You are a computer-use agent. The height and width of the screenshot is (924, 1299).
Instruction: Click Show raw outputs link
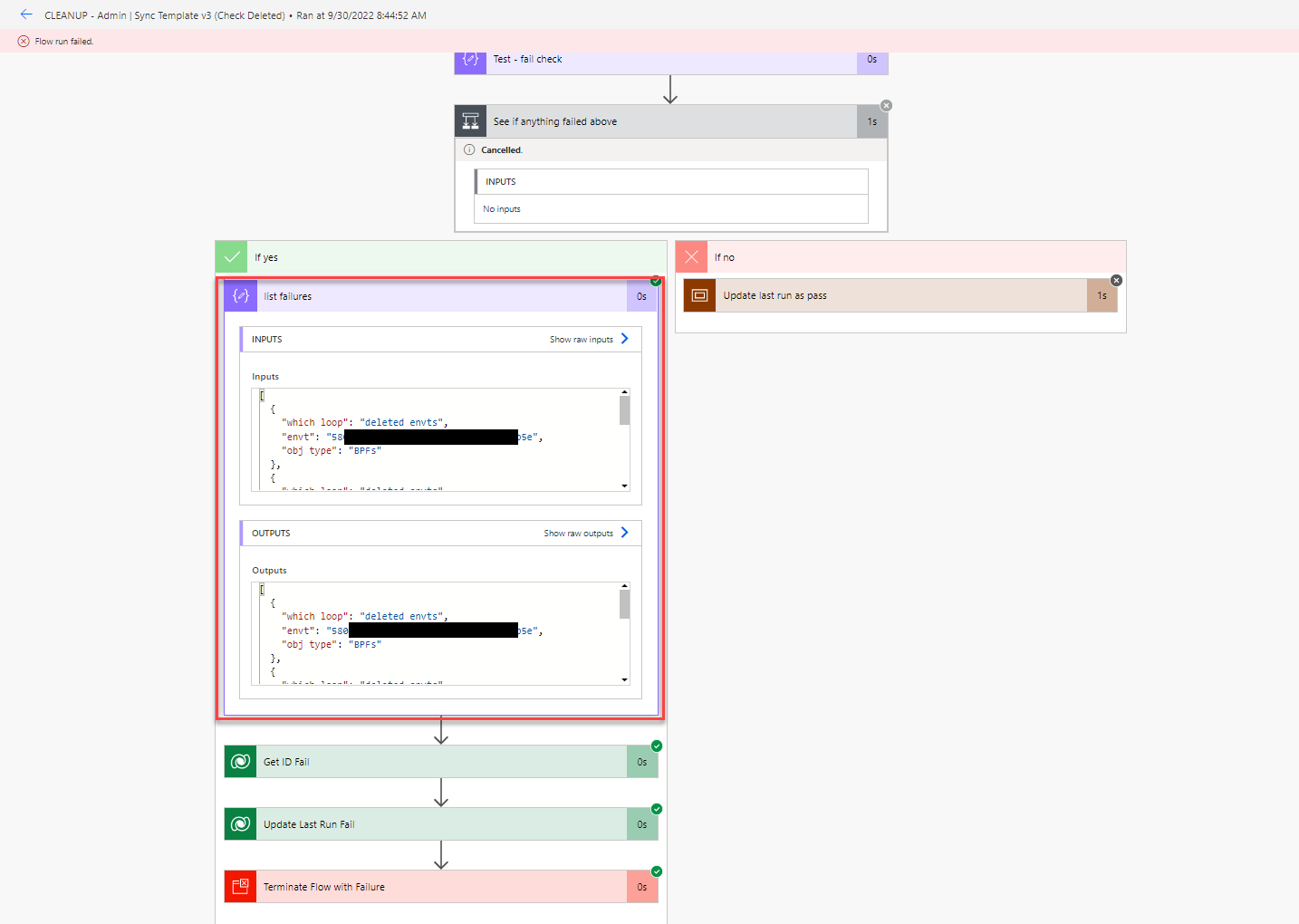point(579,534)
